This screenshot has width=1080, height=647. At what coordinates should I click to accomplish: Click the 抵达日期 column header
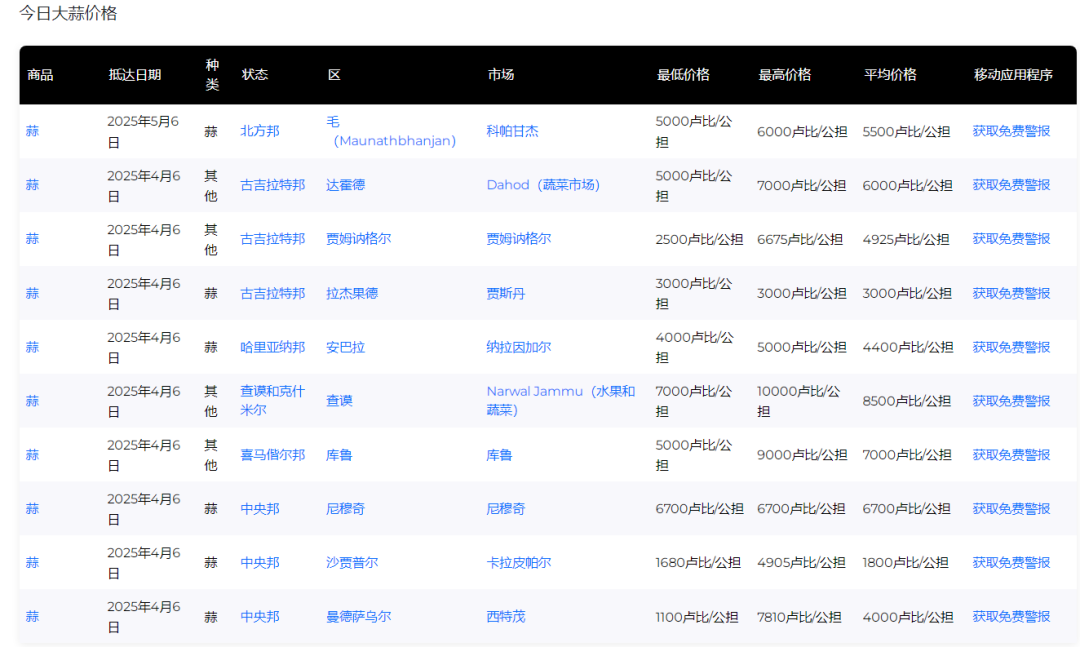click(x=134, y=74)
